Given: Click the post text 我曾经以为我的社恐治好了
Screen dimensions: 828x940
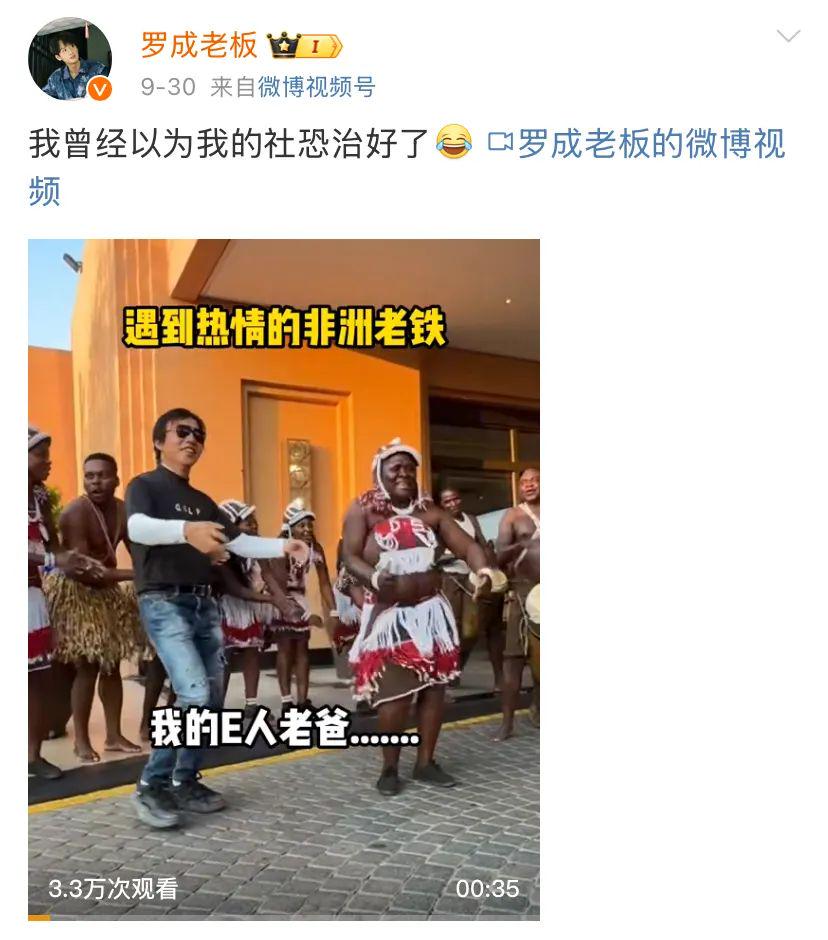Looking at the screenshot, I should coord(228,144).
